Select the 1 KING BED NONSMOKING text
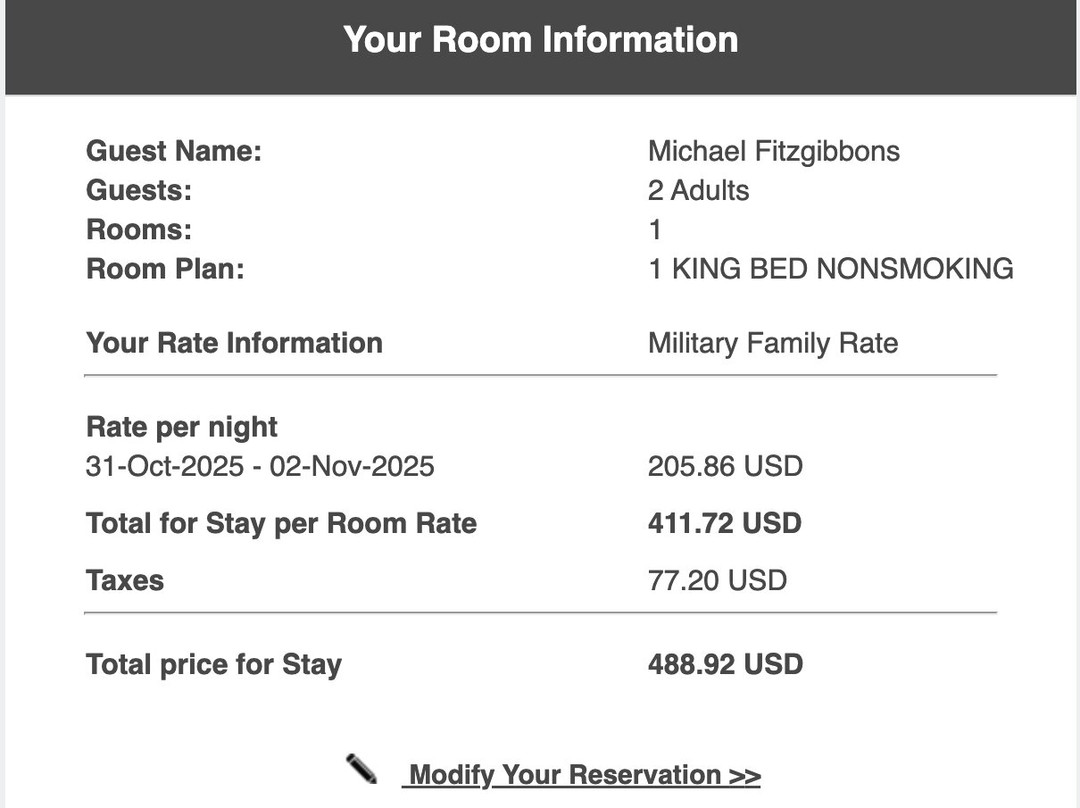Image resolution: width=1080 pixels, height=808 pixels. click(x=830, y=269)
